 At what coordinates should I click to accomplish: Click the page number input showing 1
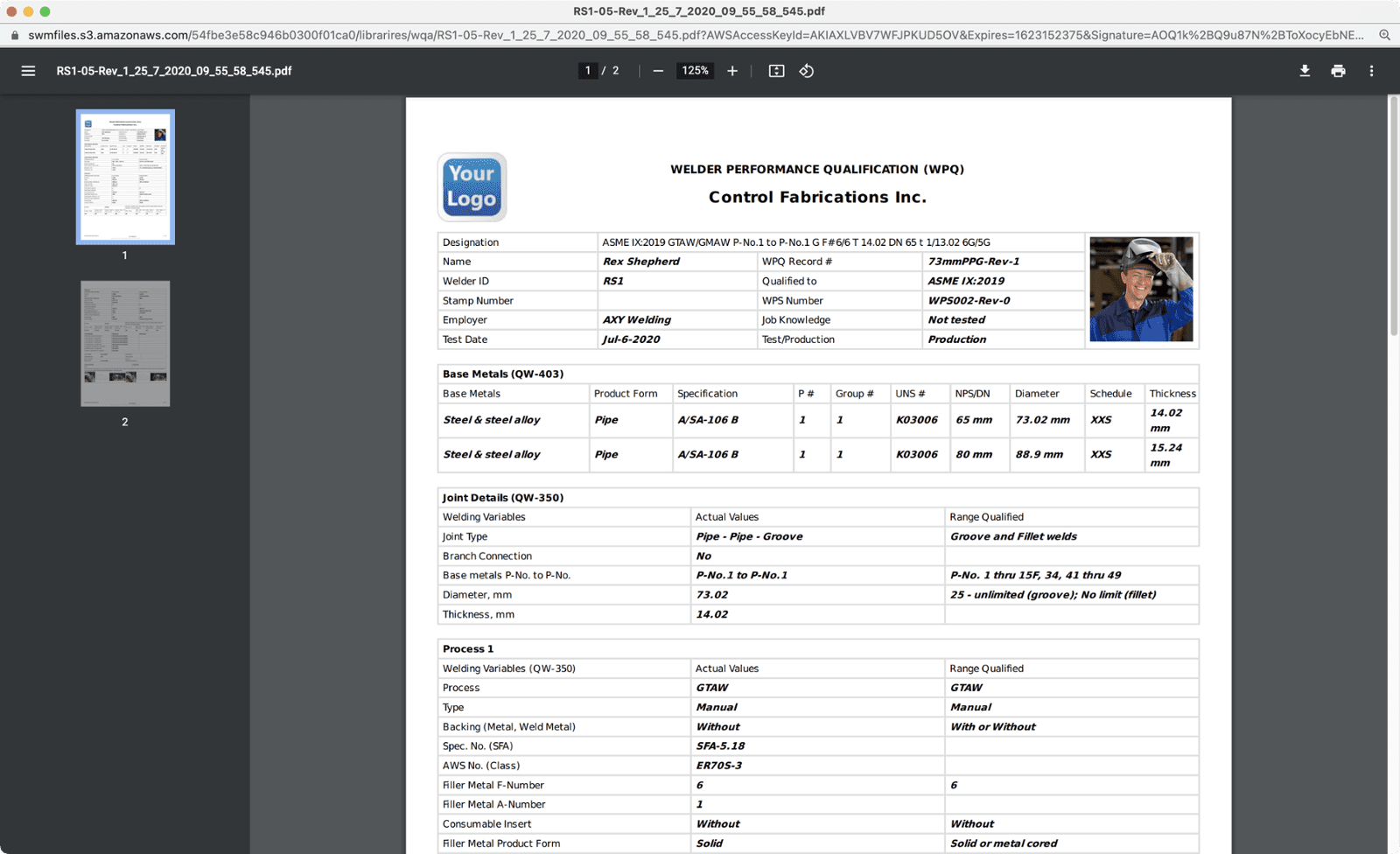tap(588, 71)
